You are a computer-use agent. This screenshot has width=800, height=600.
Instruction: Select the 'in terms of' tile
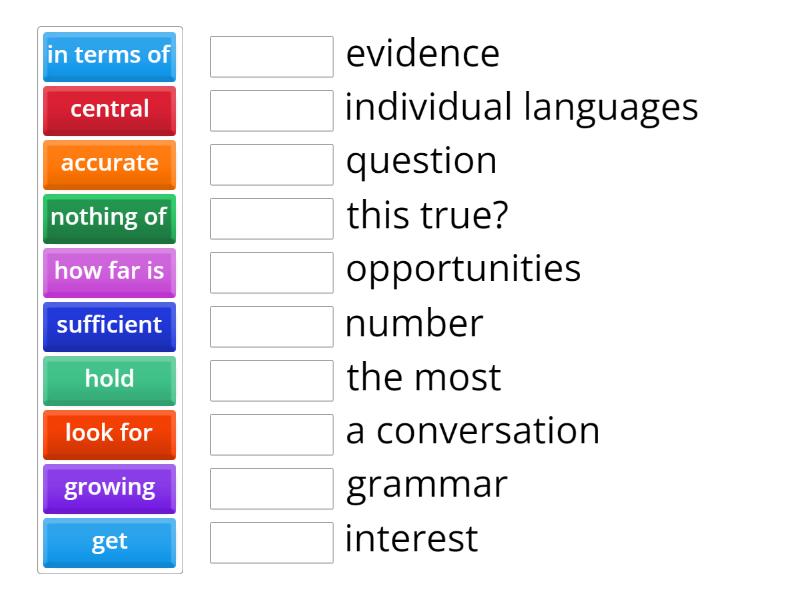pos(109,56)
